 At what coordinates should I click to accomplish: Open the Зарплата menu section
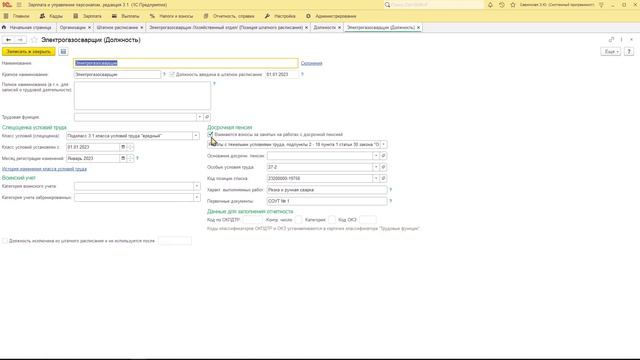pos(87,16)
